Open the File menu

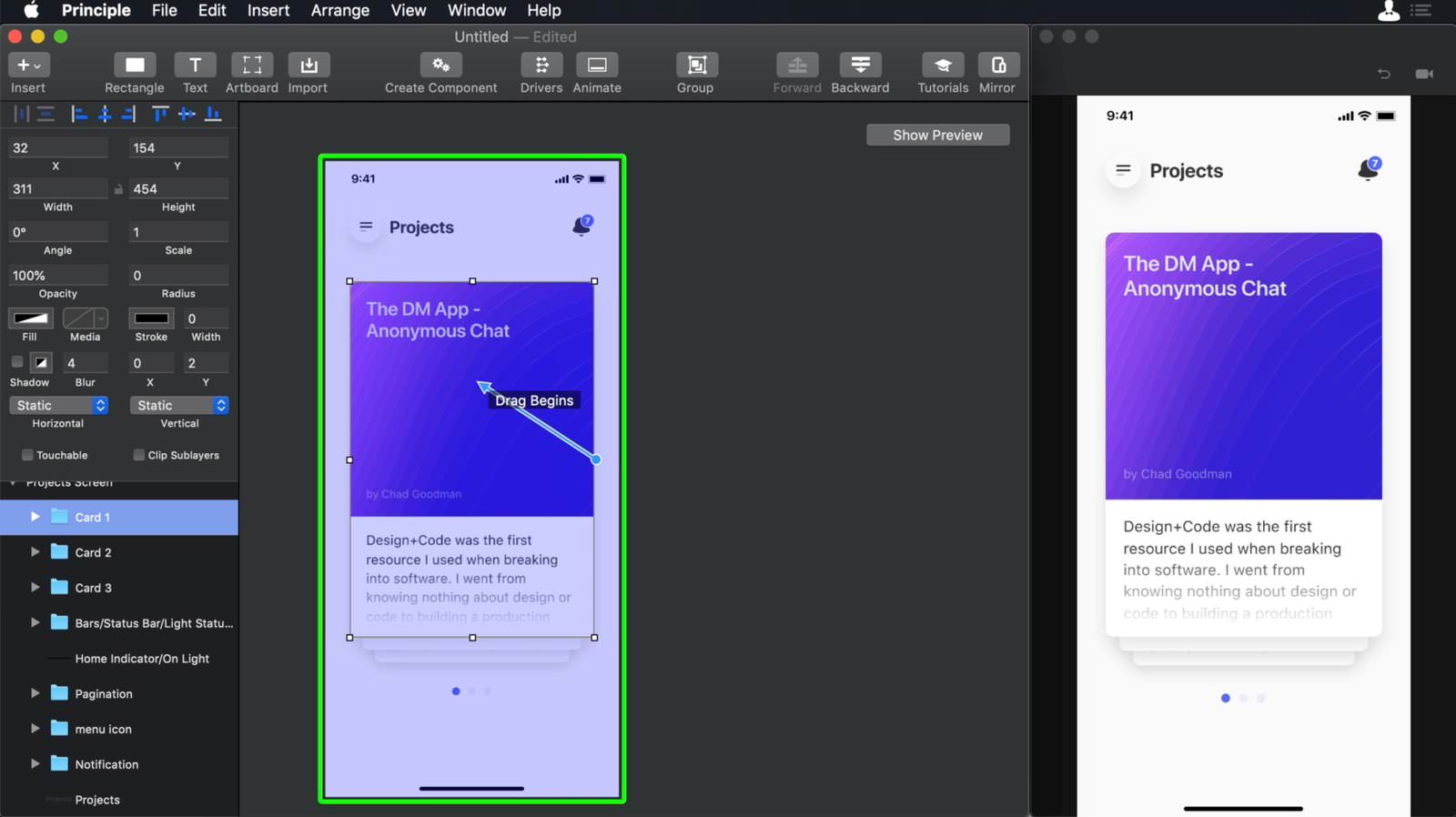pyautogui.click(x=164, y=11)
